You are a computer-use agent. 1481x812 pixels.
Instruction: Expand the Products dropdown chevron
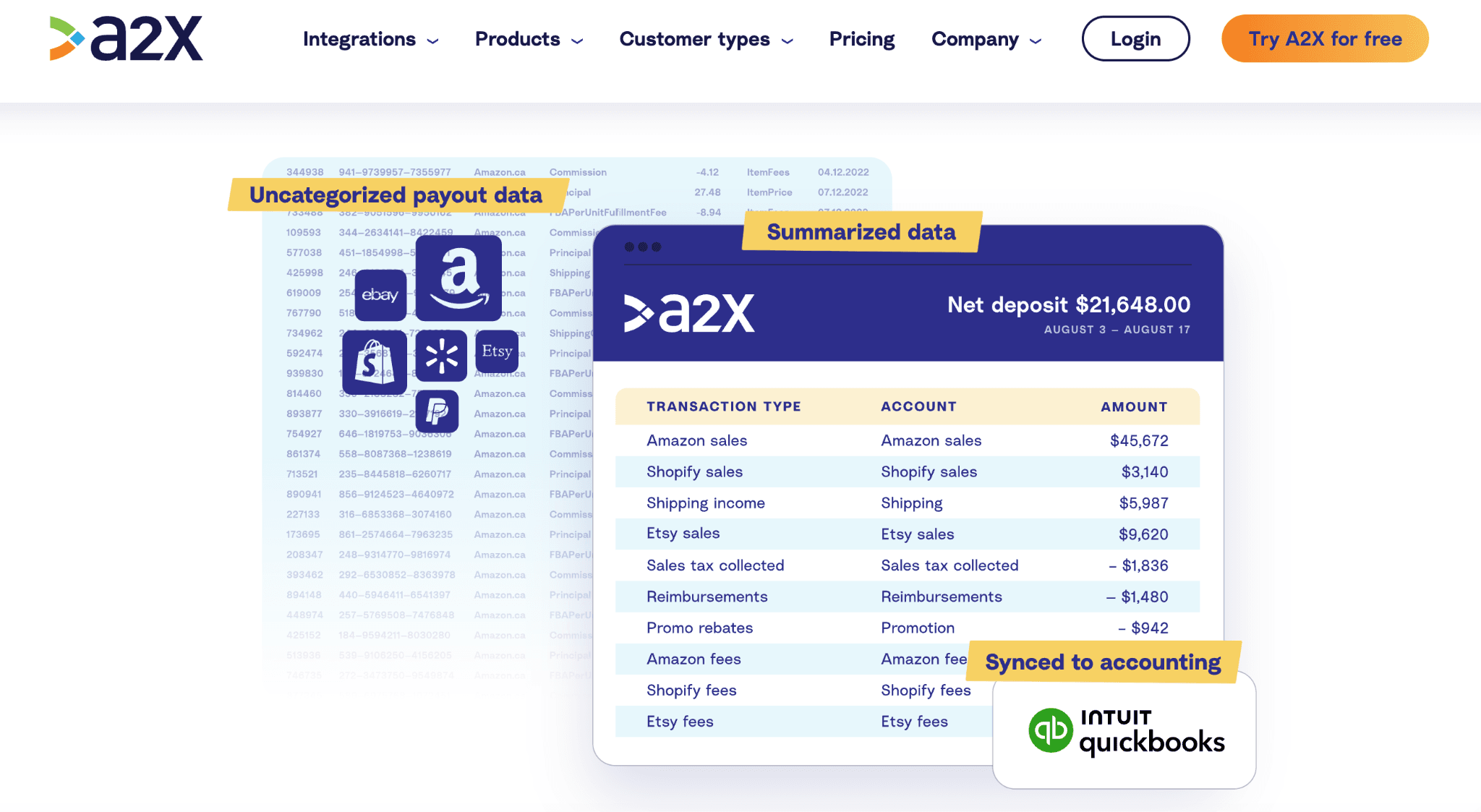tap(577, 41)
